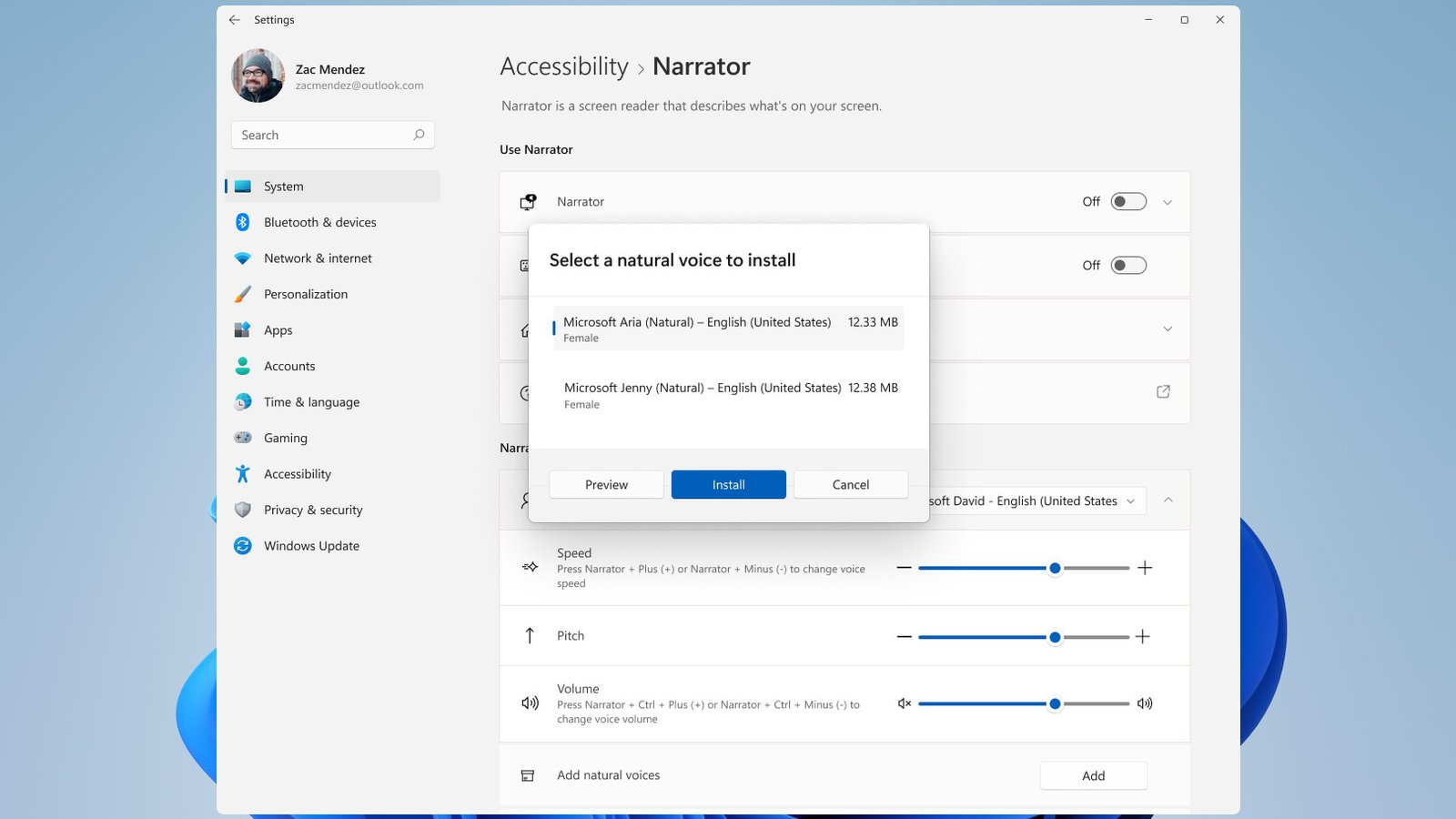This screenshot has height=819, width=1456.
Task: Toggle the second Off switch below Narrator
Action: point(1128,266)
